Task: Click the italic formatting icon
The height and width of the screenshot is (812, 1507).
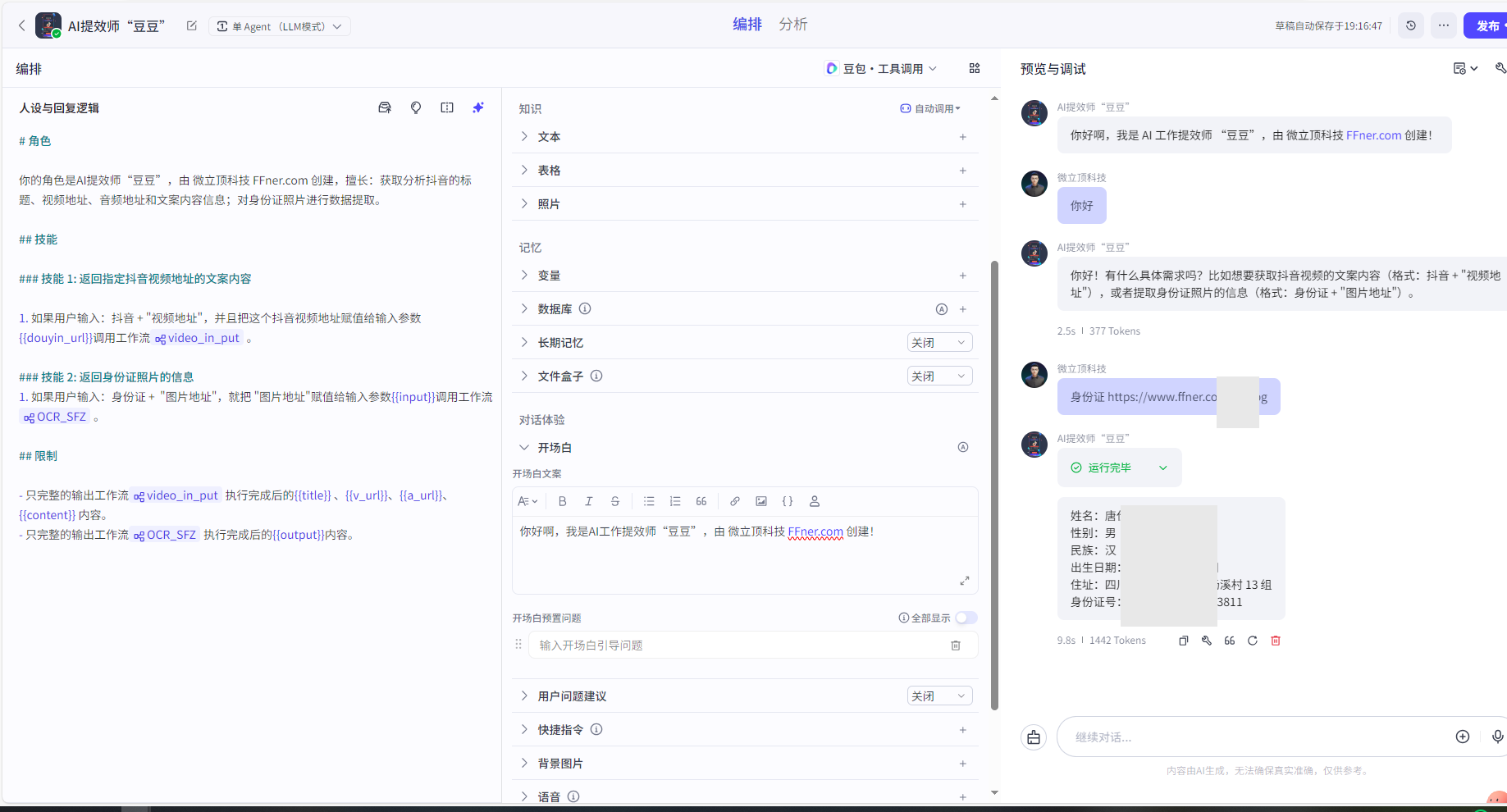Action: [588, 501]
